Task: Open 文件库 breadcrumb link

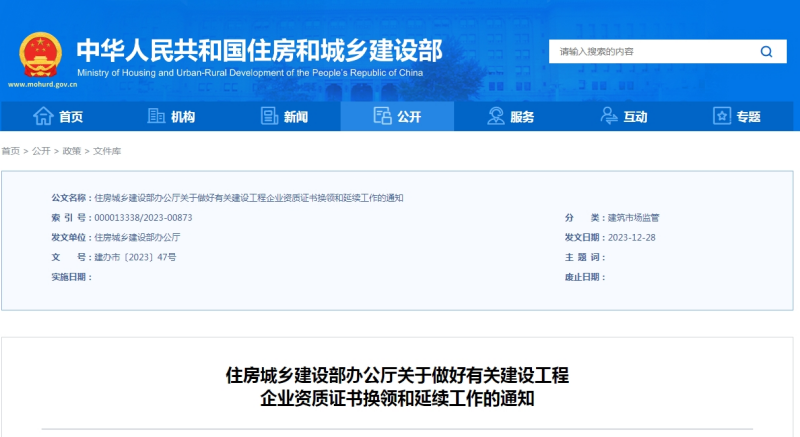Action: (107, 151)
